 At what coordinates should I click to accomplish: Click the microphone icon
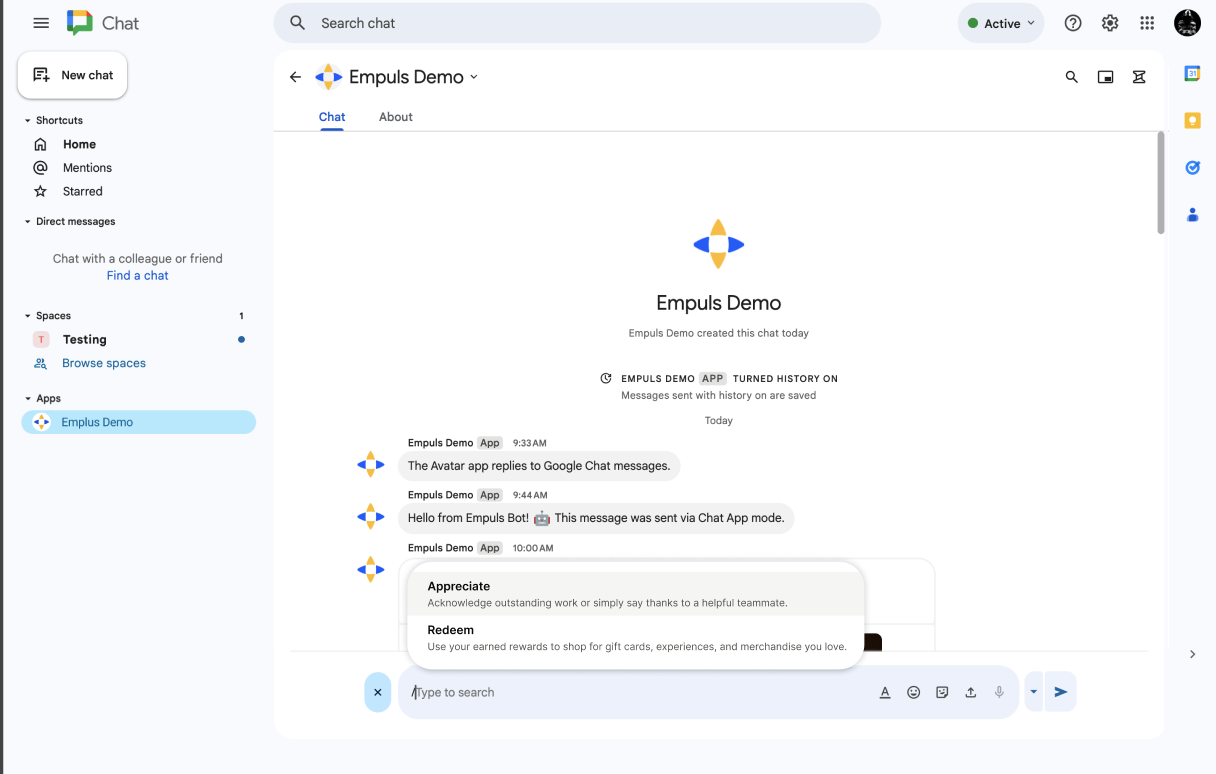click(999, 692)
